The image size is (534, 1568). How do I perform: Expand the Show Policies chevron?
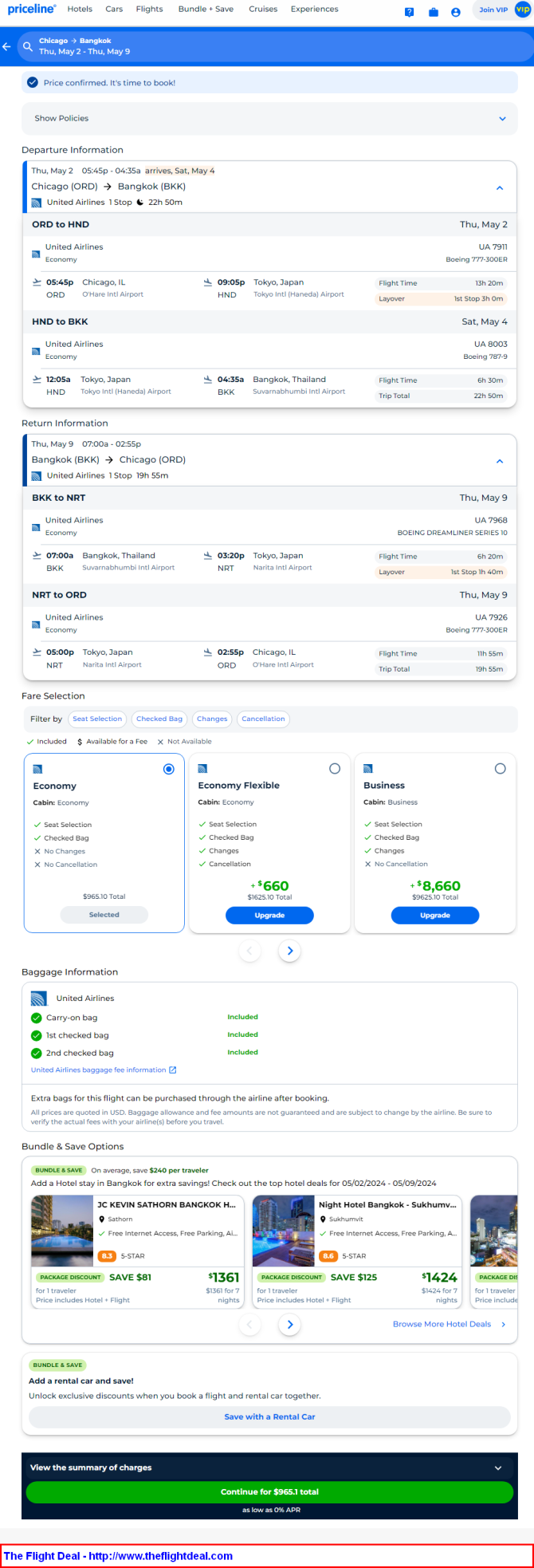(502, 119)
